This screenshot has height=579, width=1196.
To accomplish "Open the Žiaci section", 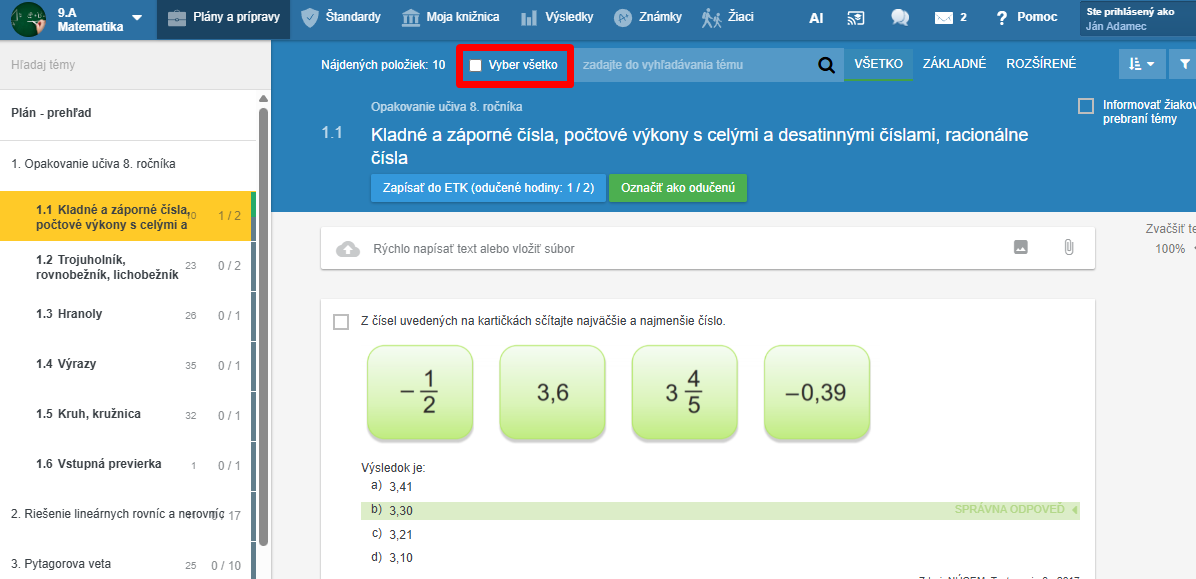I will (728, 18).
